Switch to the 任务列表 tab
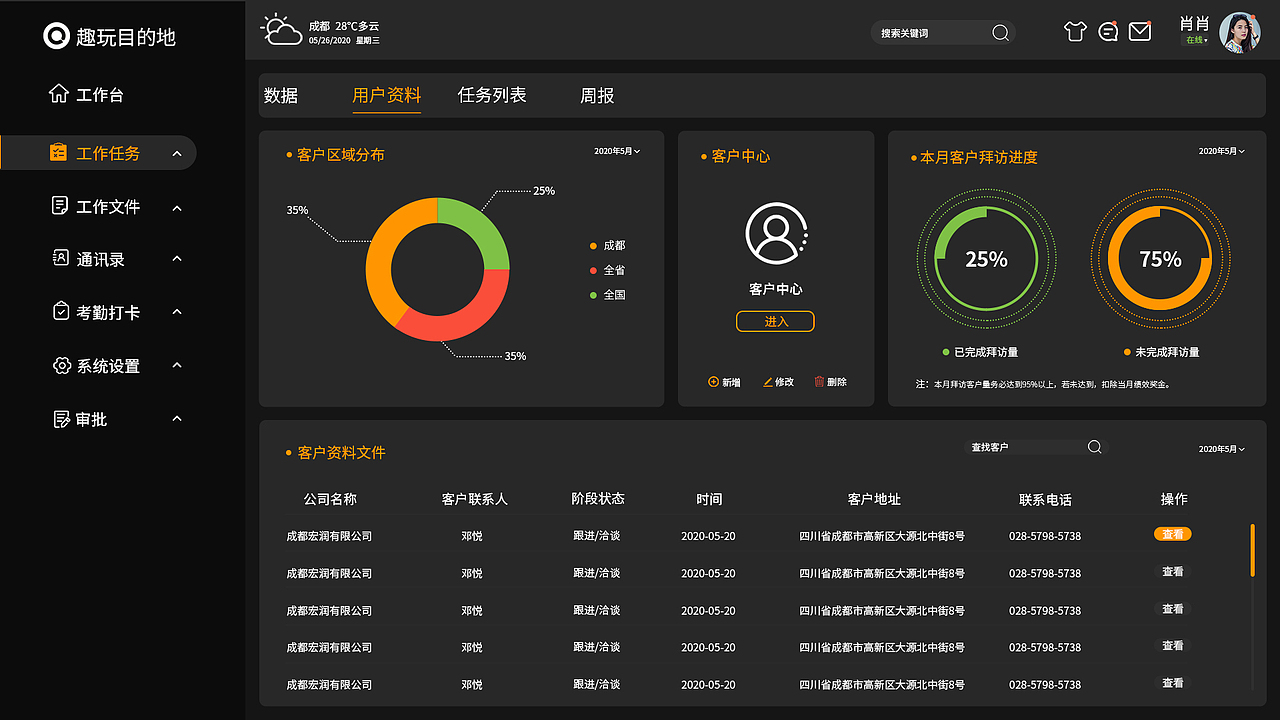1280x720 pixels. tap(492, 96)
